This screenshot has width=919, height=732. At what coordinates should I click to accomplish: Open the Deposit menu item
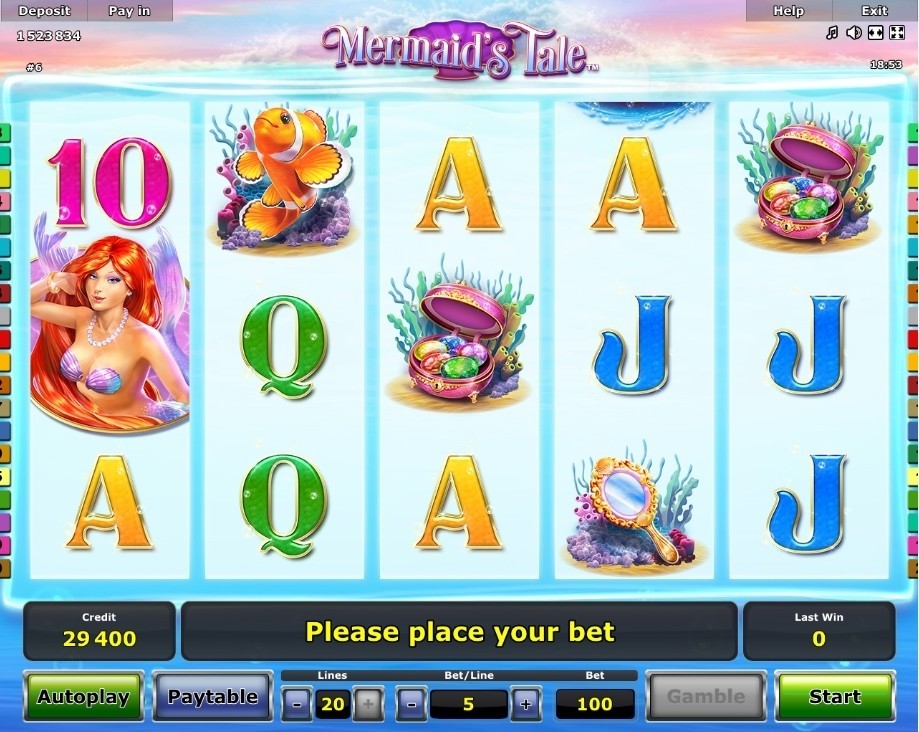coord(44,11)
